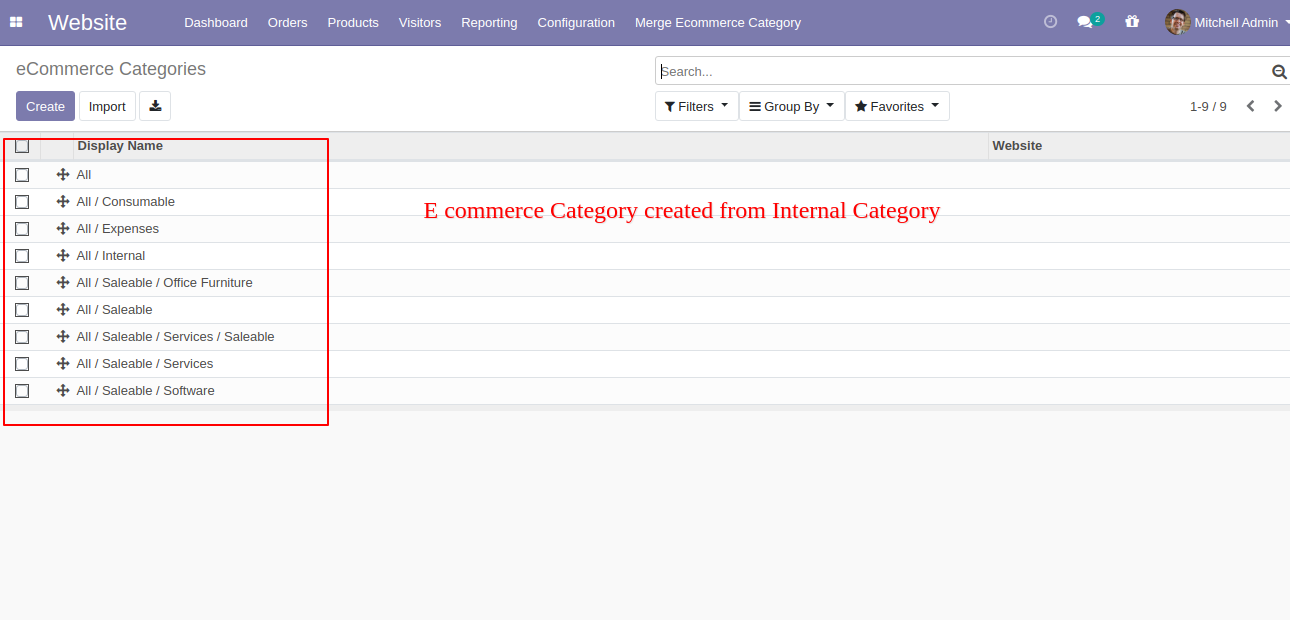Select the All / Saleable / Software checkbox
Viewport: 1290px width, 620px height.
tap(22, 391)
